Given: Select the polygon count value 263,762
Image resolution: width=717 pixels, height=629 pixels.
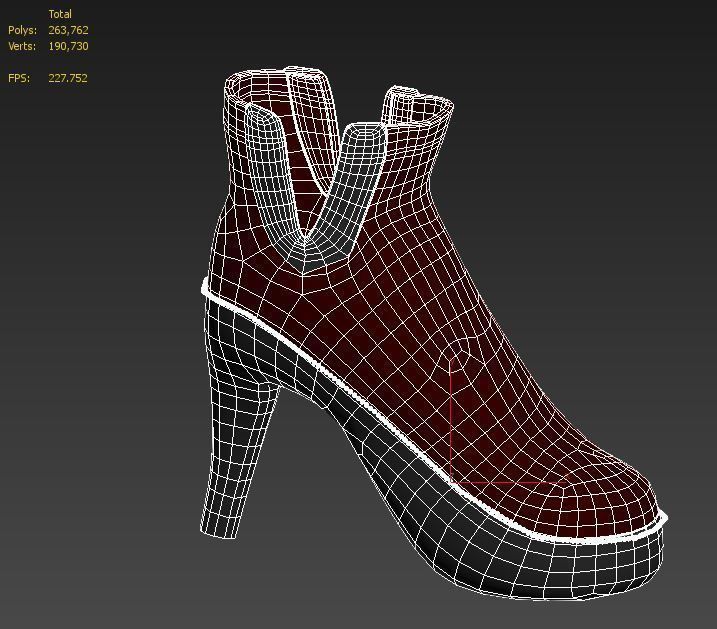Looking at the screenshot, I should pyautogui.click(x=68, y=30).
